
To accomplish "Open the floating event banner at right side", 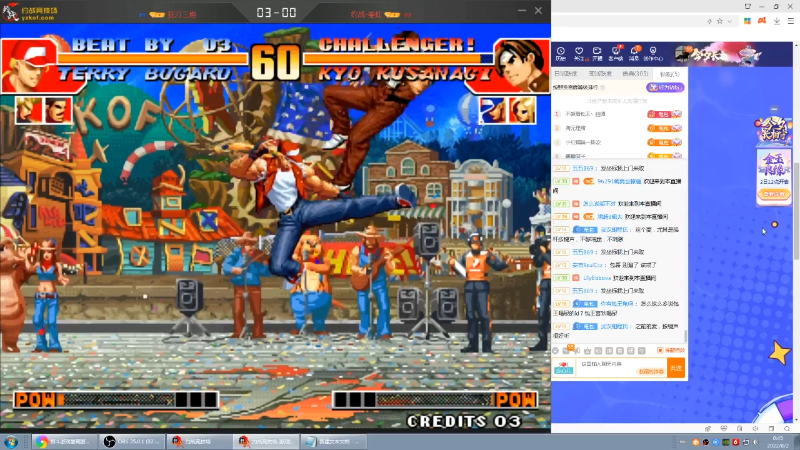I will (773, 130).
